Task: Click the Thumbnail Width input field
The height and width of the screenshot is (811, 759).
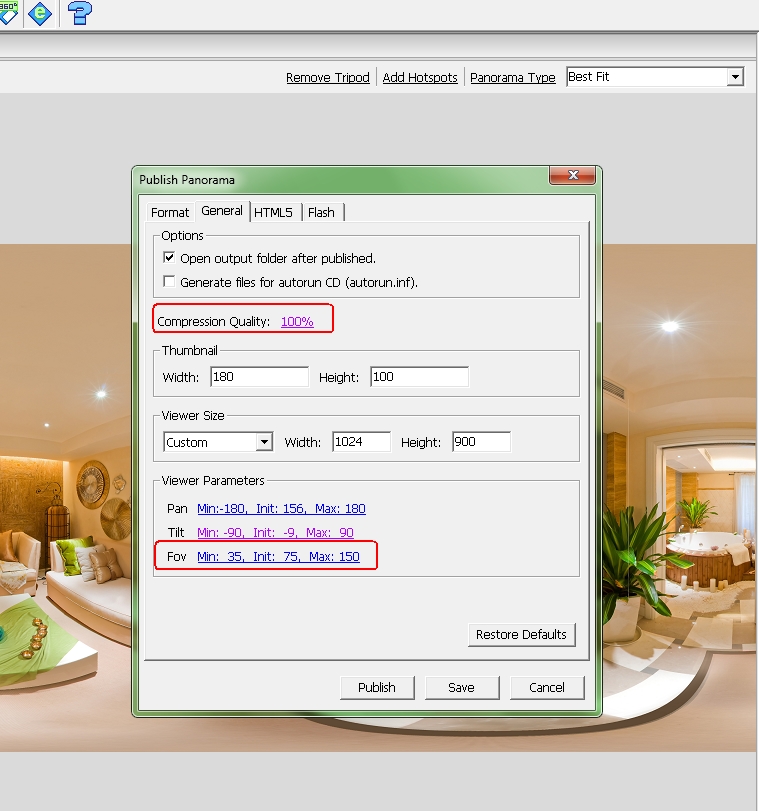Action: coord(259,377)
